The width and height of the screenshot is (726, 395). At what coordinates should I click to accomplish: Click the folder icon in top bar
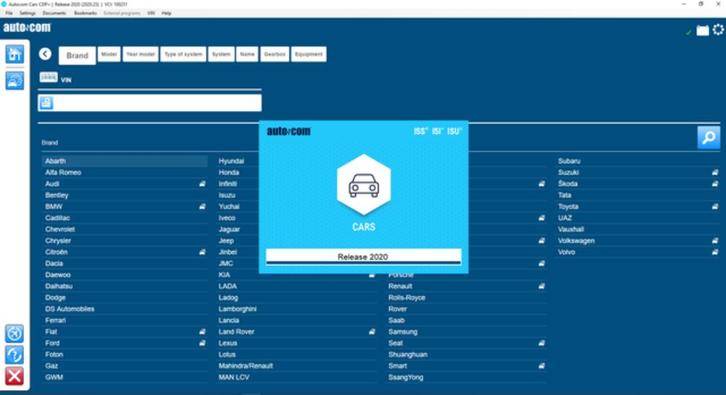702,31
